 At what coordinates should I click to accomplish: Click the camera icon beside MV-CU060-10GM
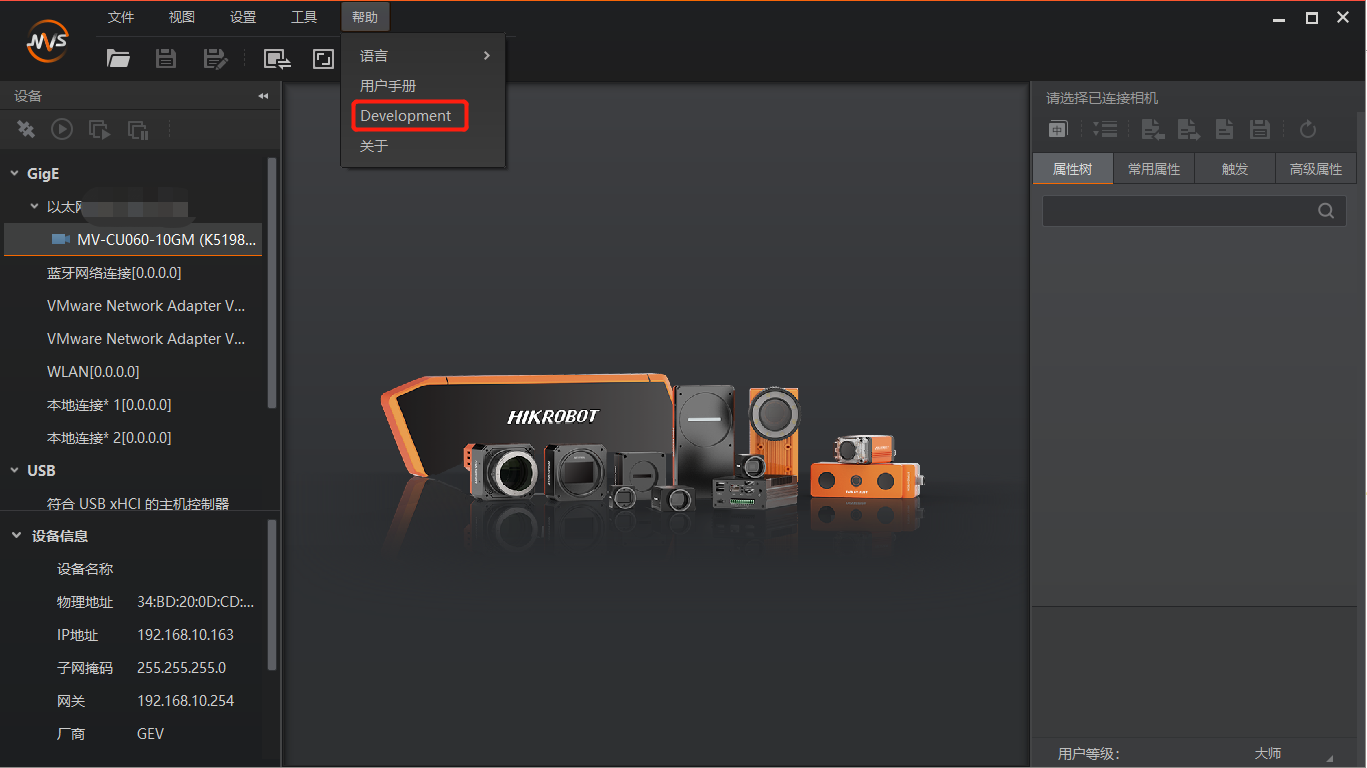[61, 240]
